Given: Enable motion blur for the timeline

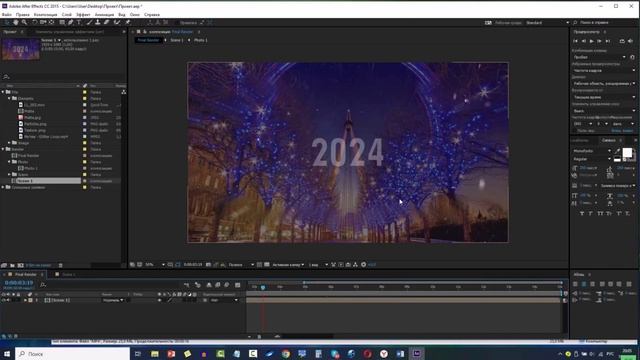Looking at the screenshot, I should 227,284.
